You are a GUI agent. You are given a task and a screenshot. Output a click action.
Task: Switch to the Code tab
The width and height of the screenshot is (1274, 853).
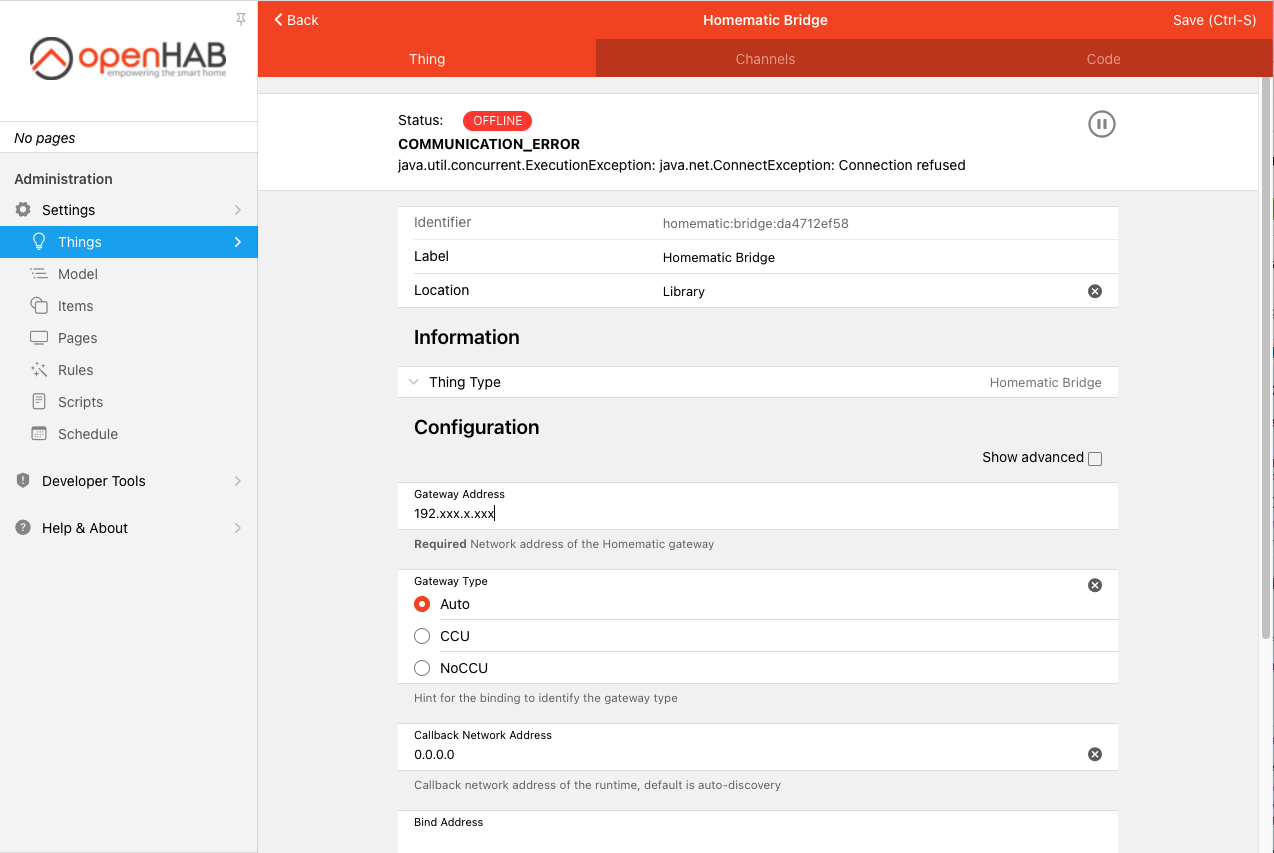point(1103,59)
